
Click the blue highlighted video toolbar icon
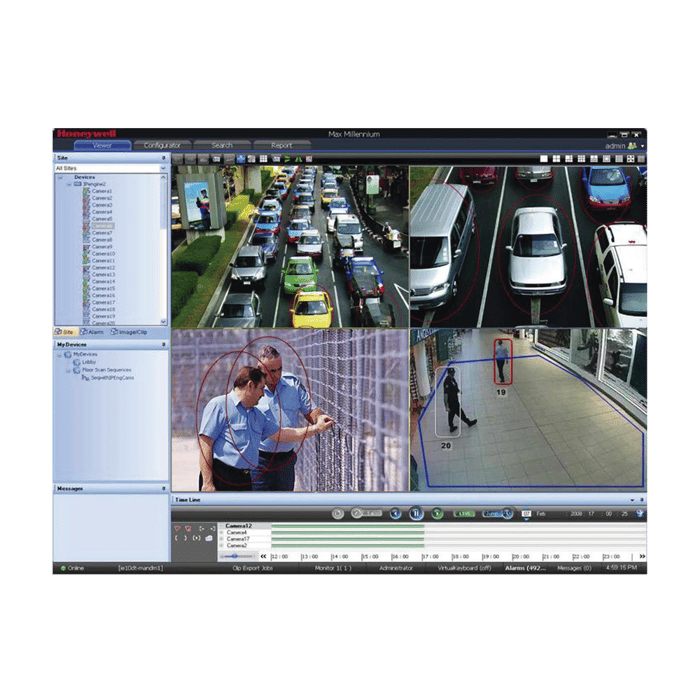point(241,159)
